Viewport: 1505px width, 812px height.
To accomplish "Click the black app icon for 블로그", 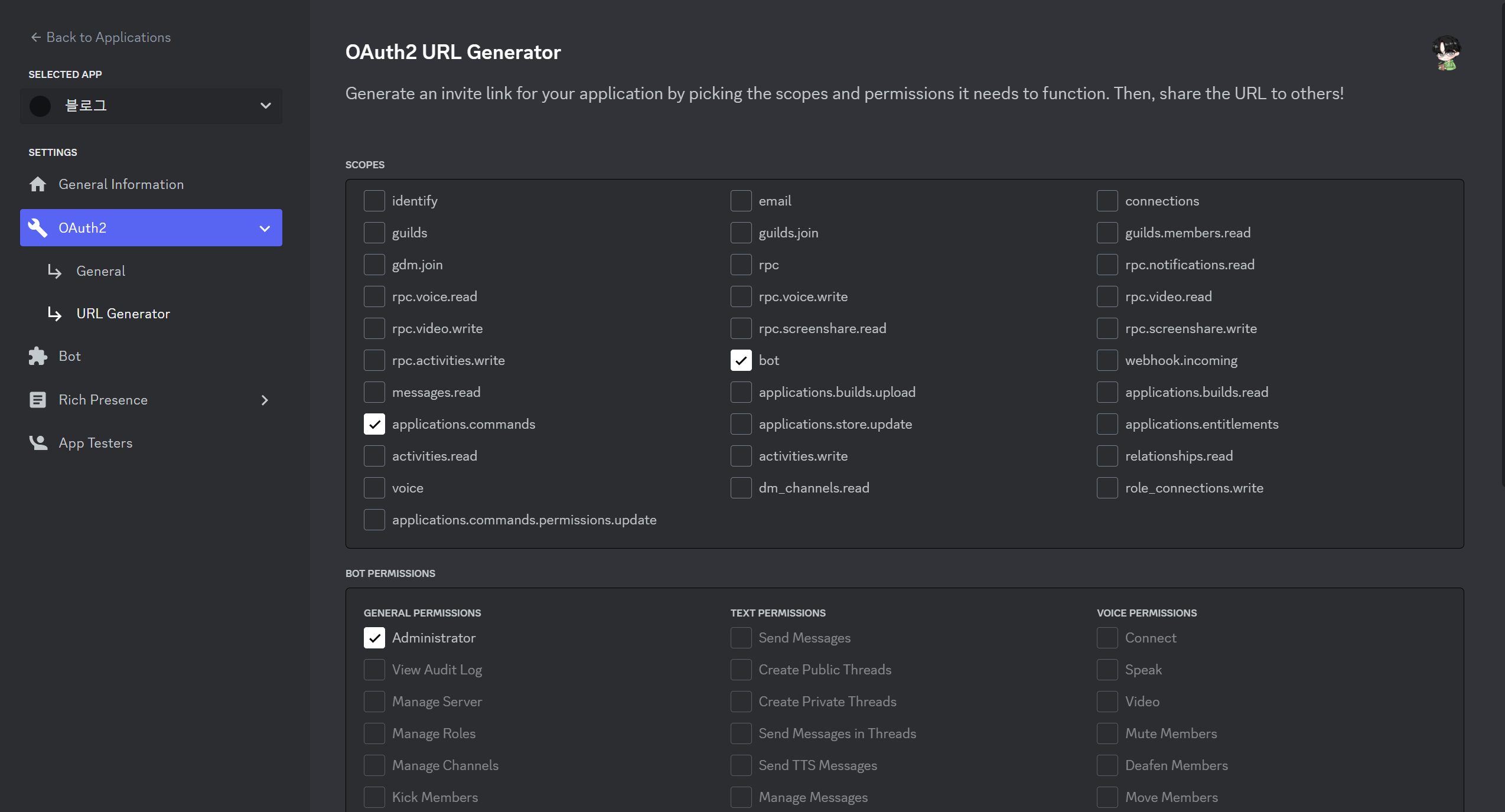I will coord(40,106).
